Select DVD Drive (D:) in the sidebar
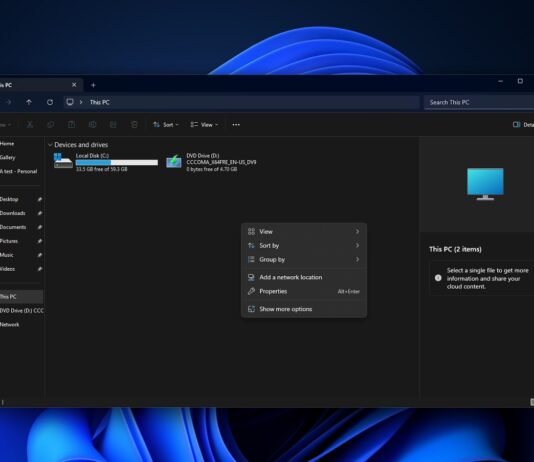Image resolution: width=534 pixels, height=462 pixels. coord(21,310)
